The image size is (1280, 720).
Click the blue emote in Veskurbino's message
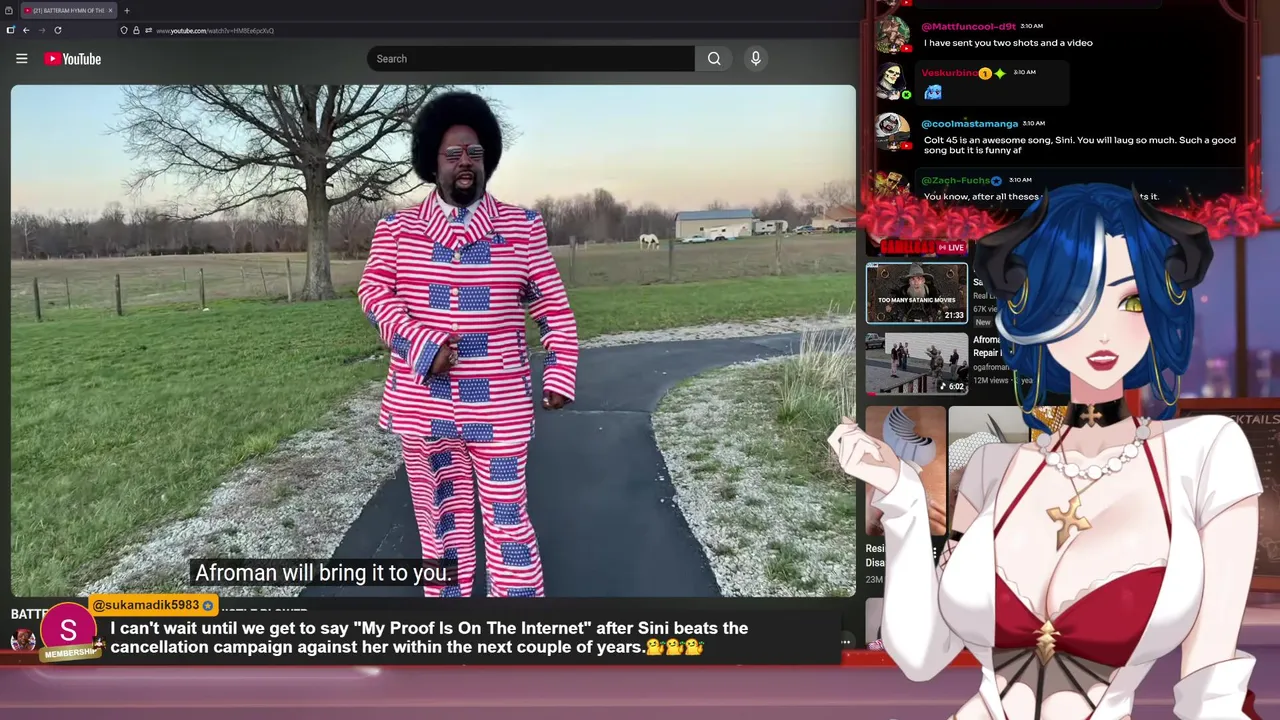click(933, 92)
